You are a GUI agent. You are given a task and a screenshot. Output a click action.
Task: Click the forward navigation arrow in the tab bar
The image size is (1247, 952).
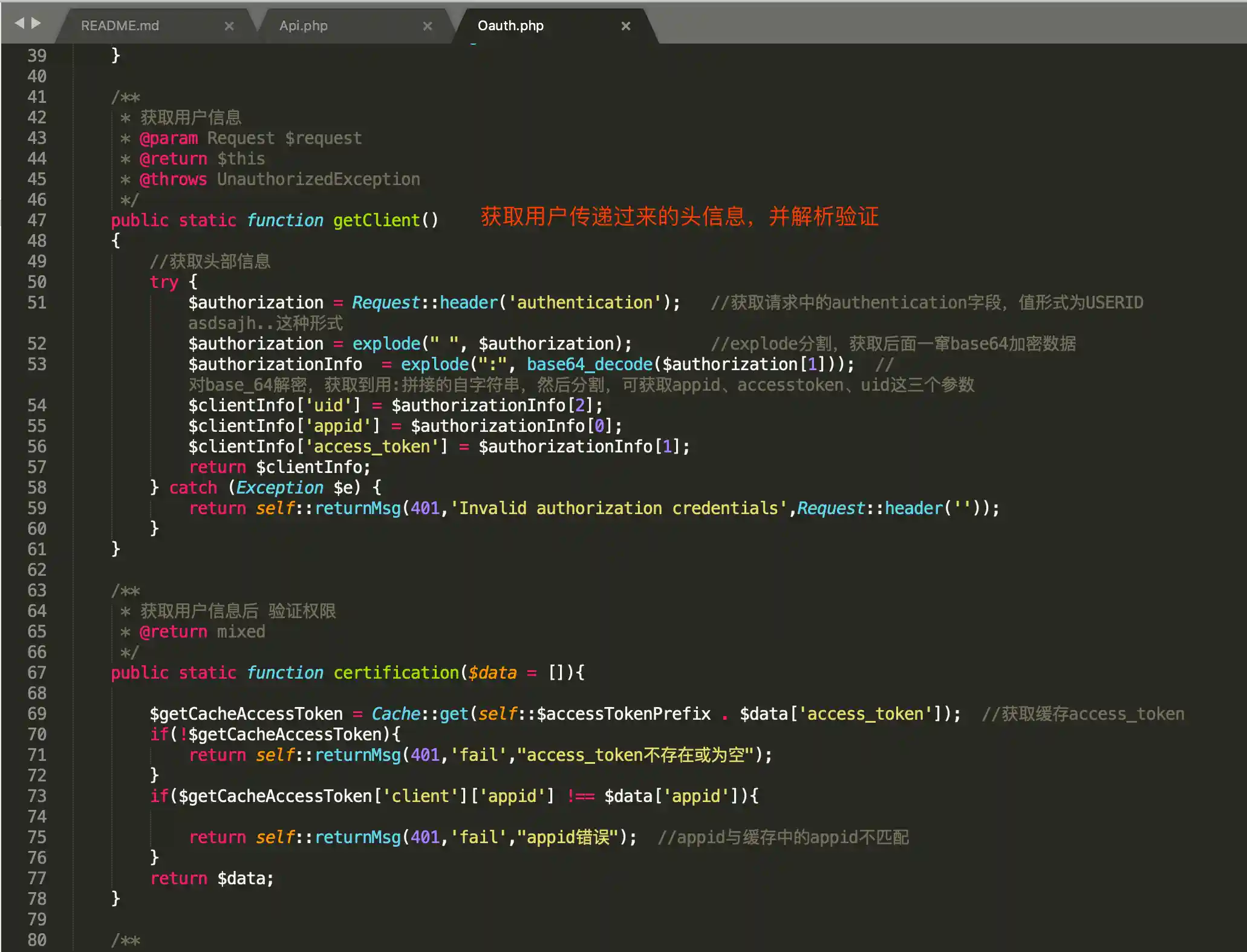coord(36,23)
